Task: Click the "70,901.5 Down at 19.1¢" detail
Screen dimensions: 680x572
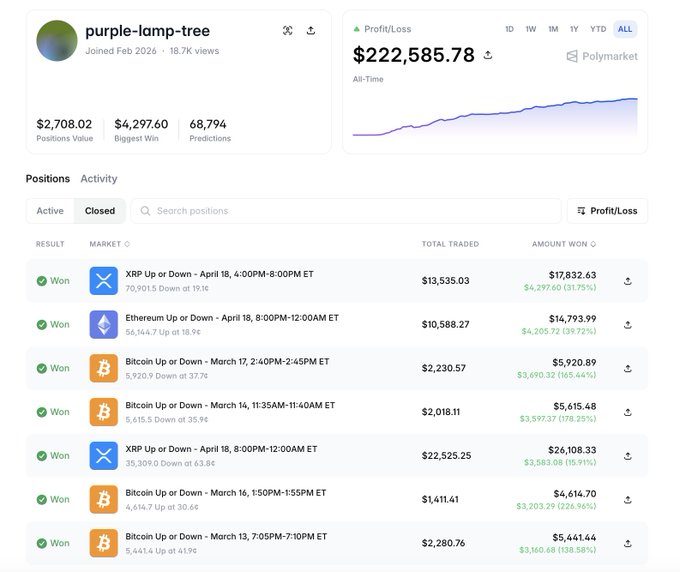Action: [167, 288]
